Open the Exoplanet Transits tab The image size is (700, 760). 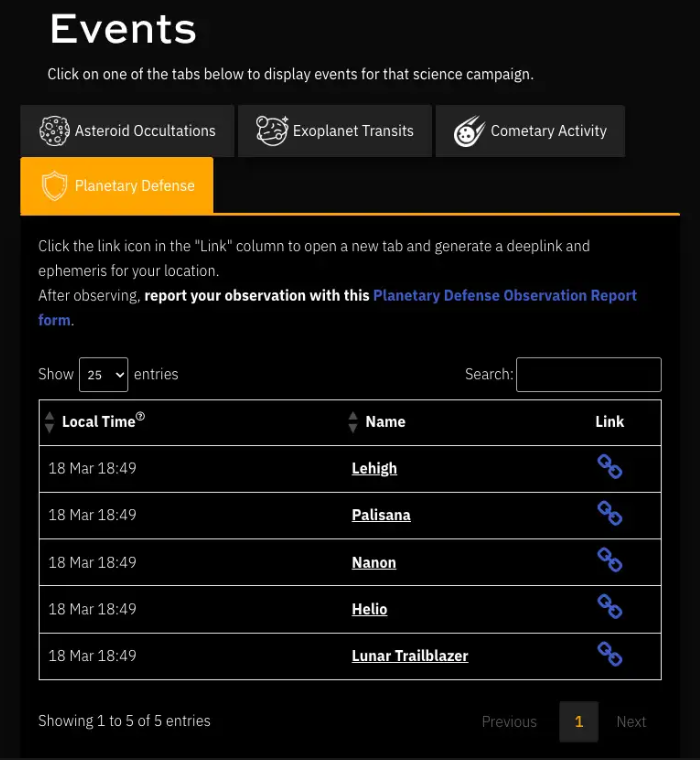click(x=335, y=131)
